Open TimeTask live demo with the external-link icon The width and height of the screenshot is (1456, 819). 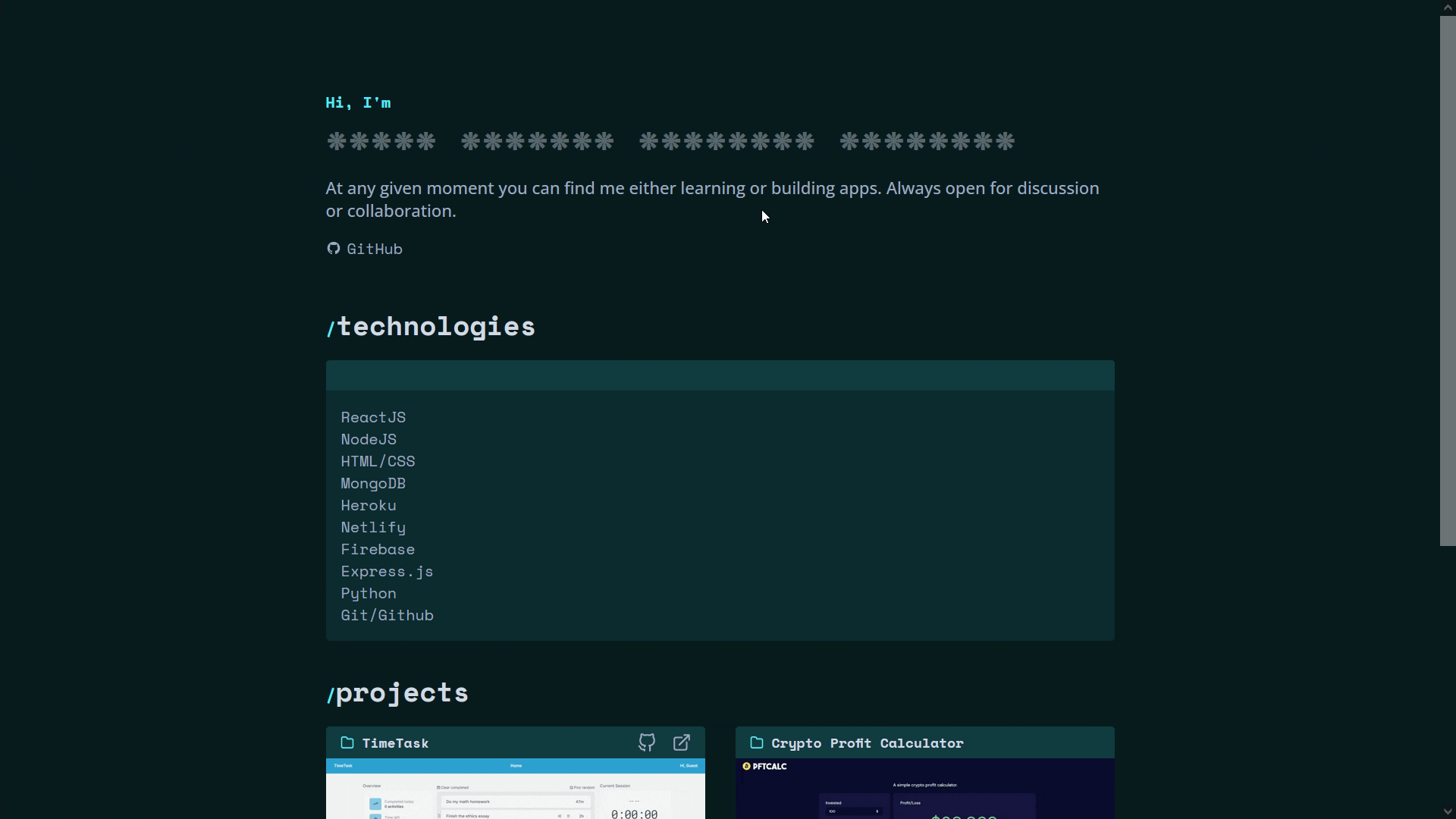coord(681,743)
